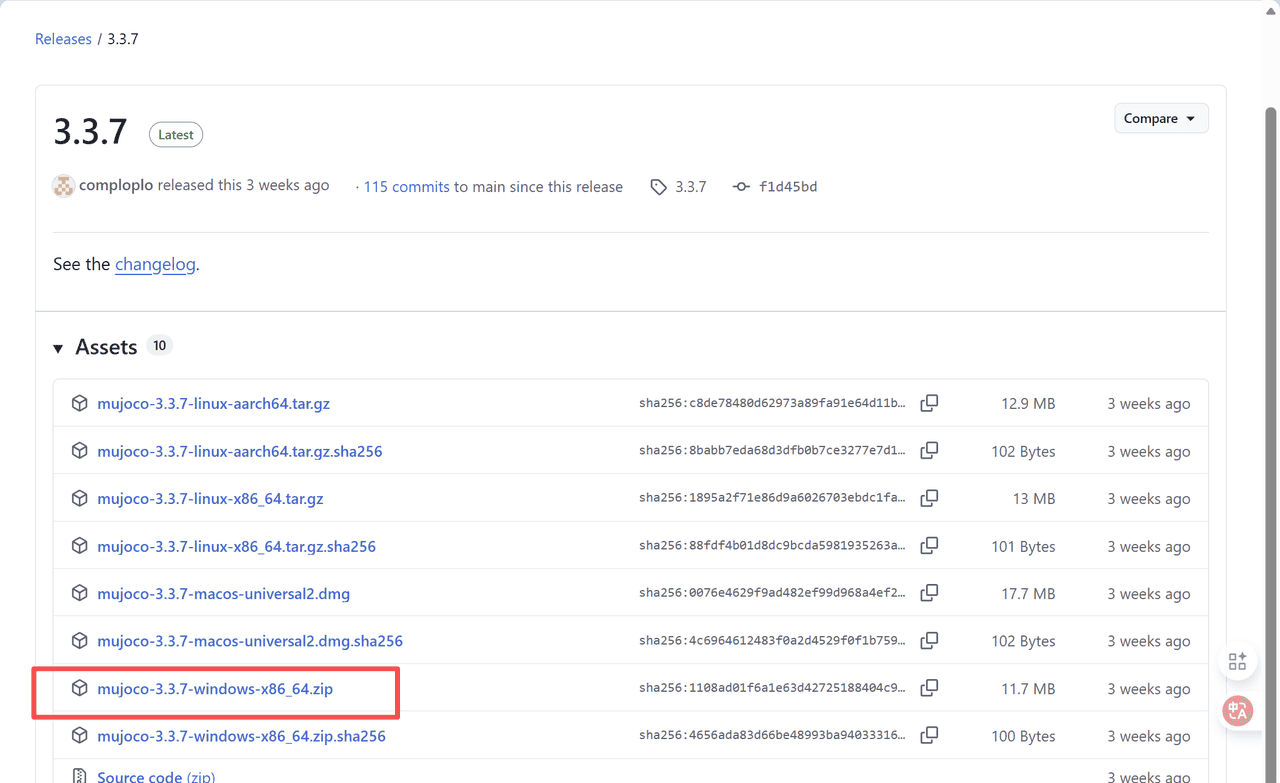Click the translate icon at right edge
1280x783 pixels.
1237,710
